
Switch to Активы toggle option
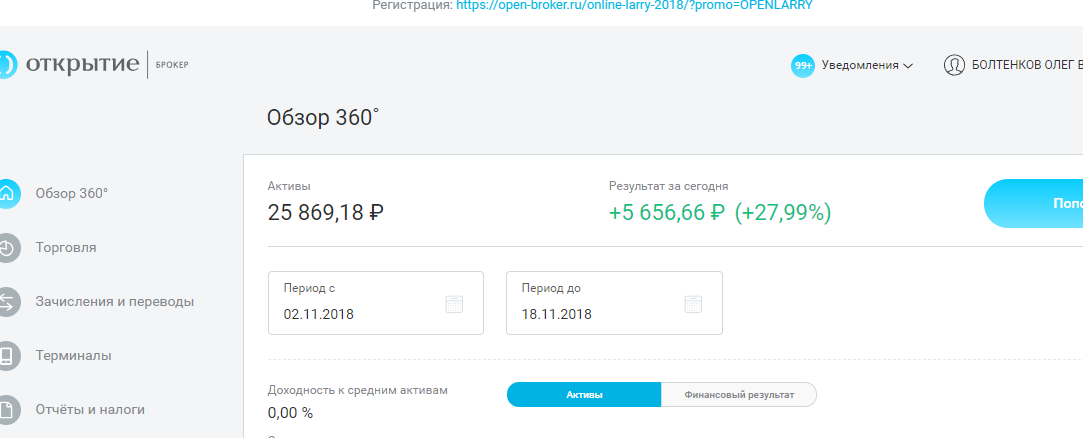(584, 395)
